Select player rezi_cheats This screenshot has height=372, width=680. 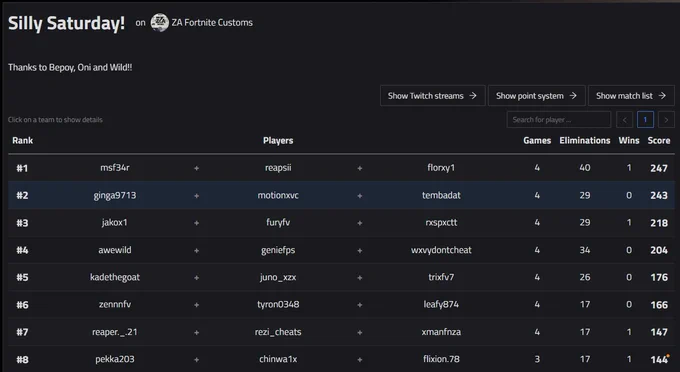[x=278, y=332]
